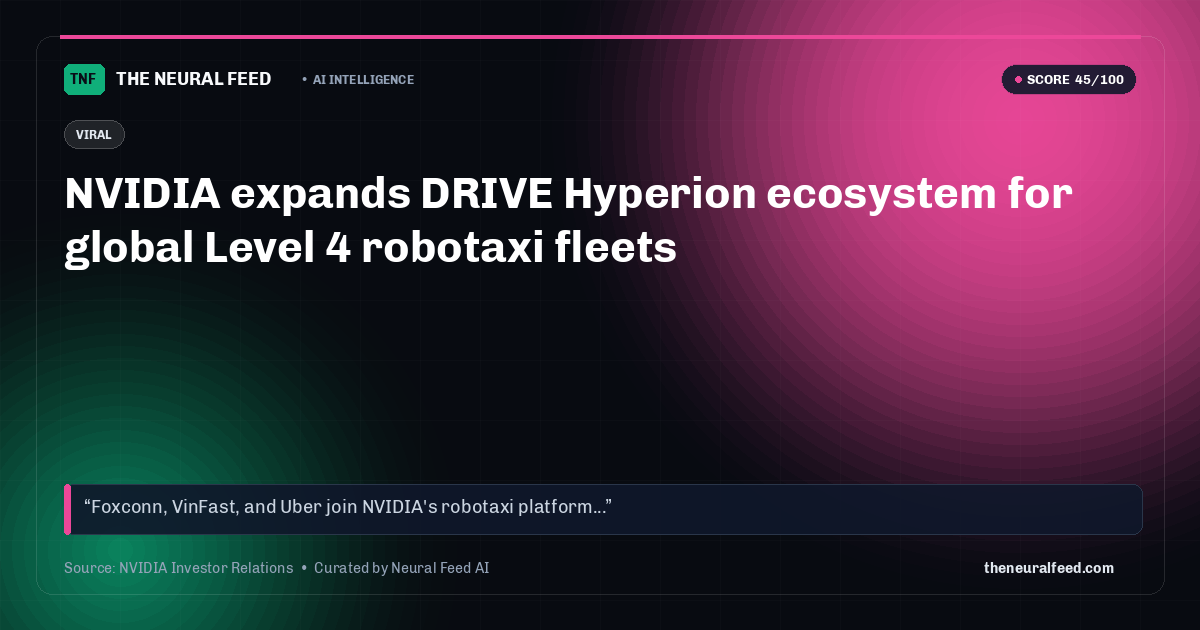Click Source: NVIDIA Investor Relations text

pos(178,568)
